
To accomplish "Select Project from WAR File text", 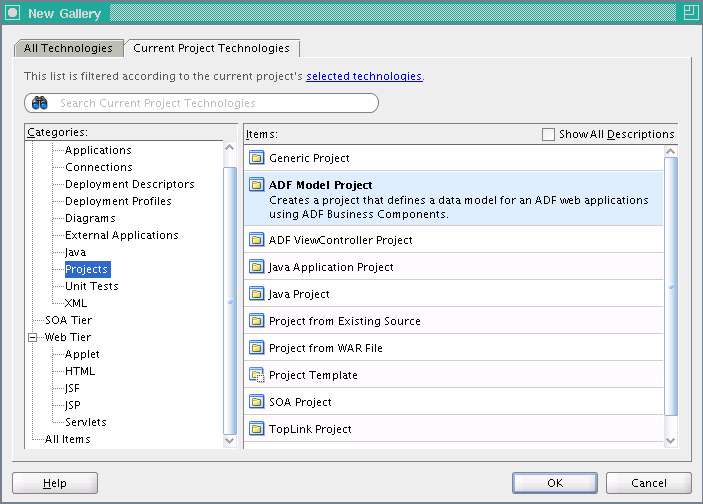I will (x=325, y=348).
